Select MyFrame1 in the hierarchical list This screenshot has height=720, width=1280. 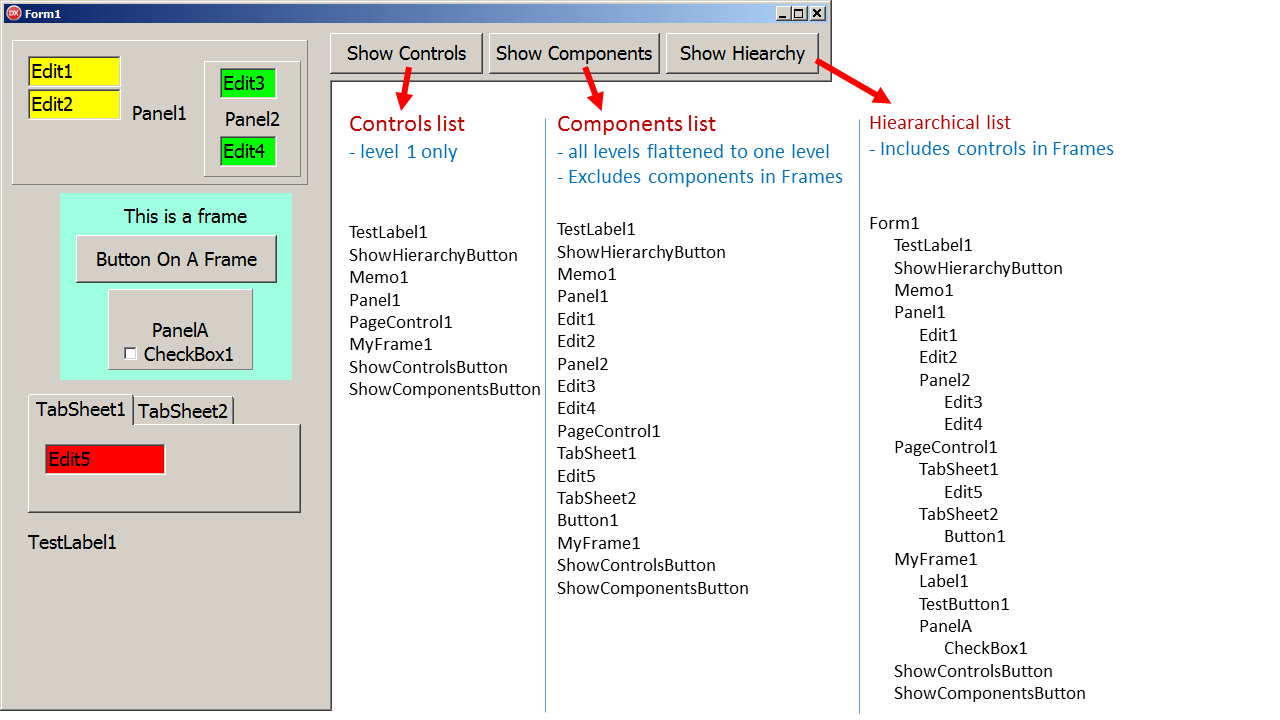pos(935,558)
